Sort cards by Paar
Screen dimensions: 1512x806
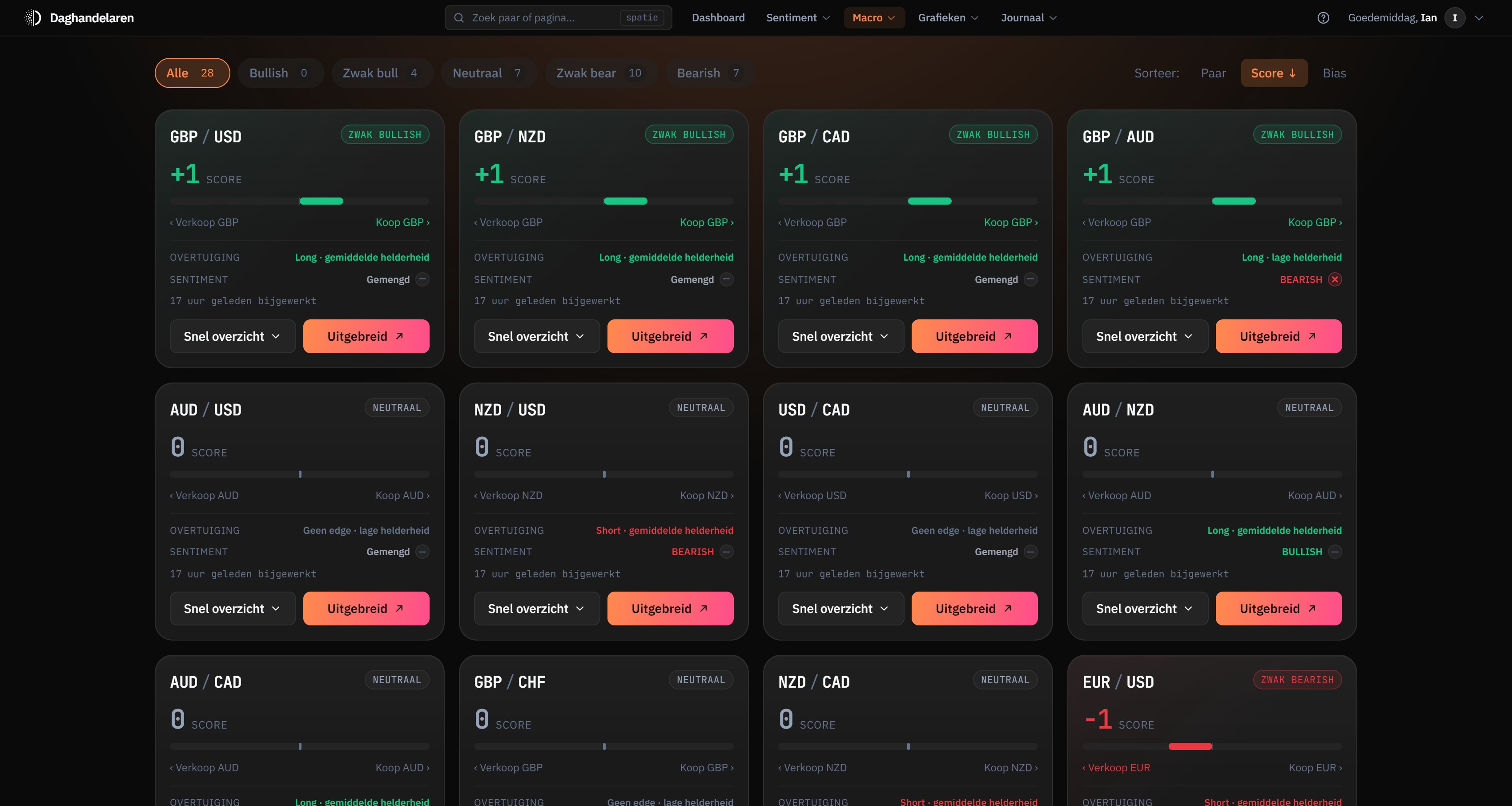1213,73
